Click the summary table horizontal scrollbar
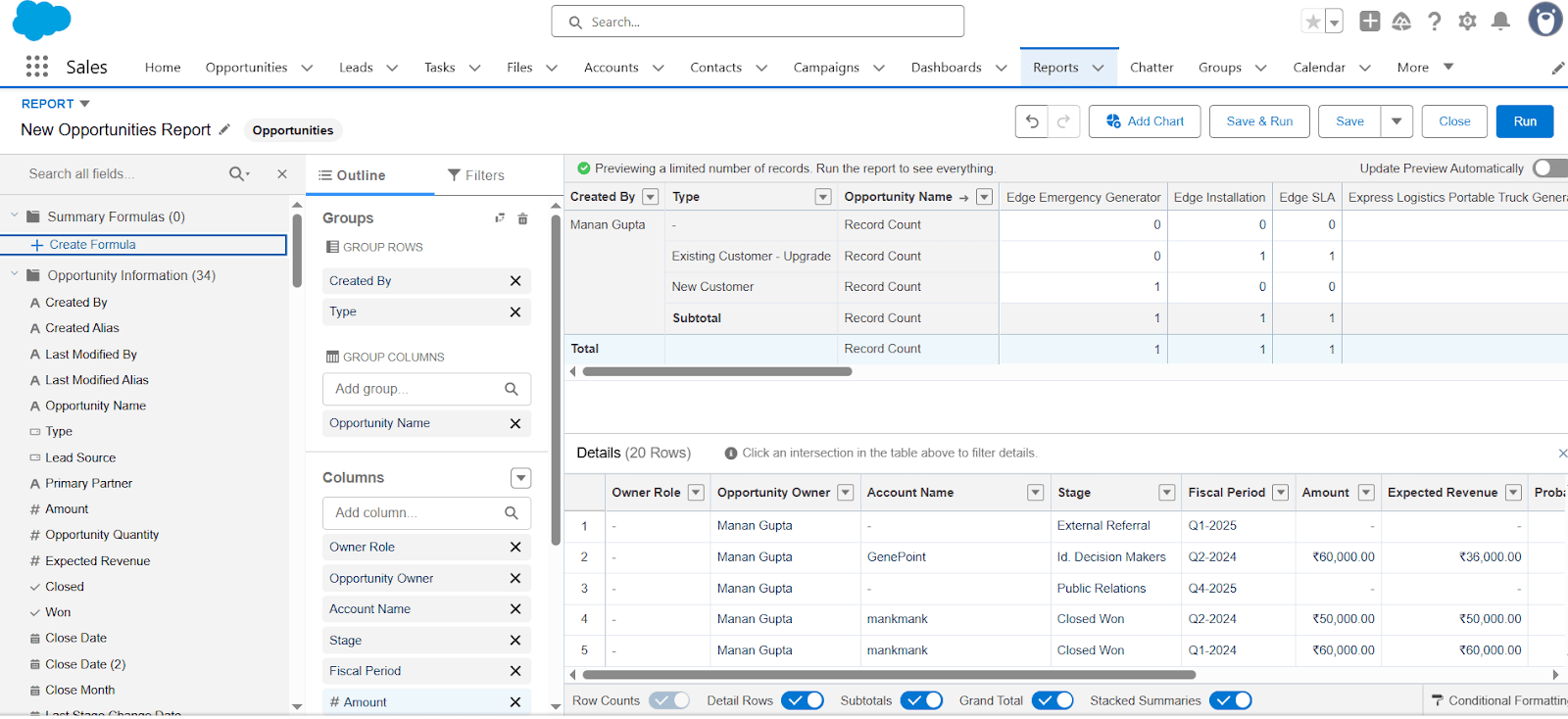The width and height of the screenshot is (1568, 719). pos(717,372)
